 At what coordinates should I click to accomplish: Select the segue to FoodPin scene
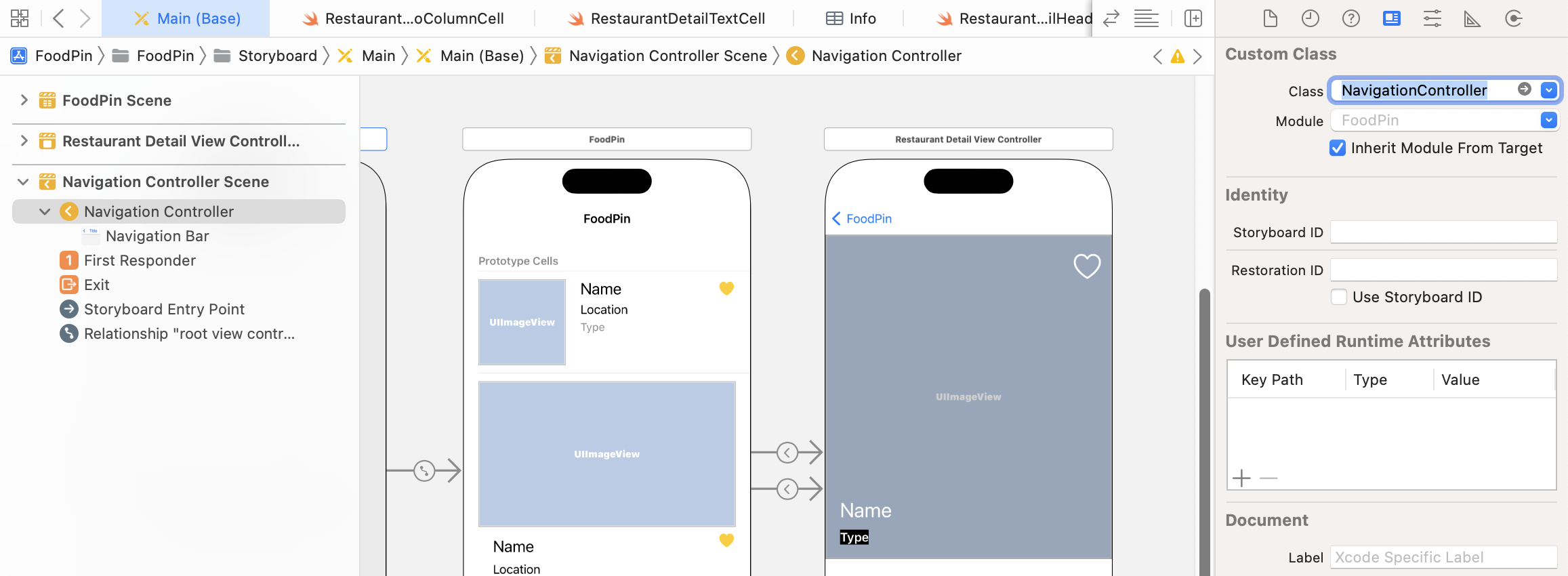coord(424,470)
